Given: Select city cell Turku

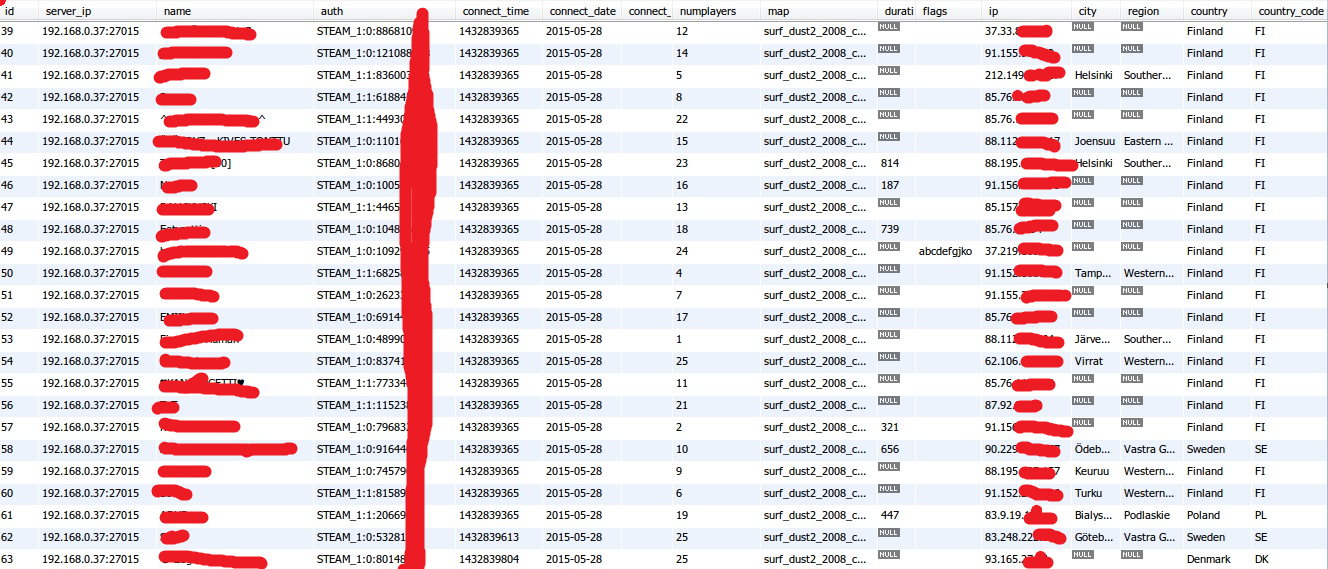Looking at the screenshot, I should tap(1088, 493).
